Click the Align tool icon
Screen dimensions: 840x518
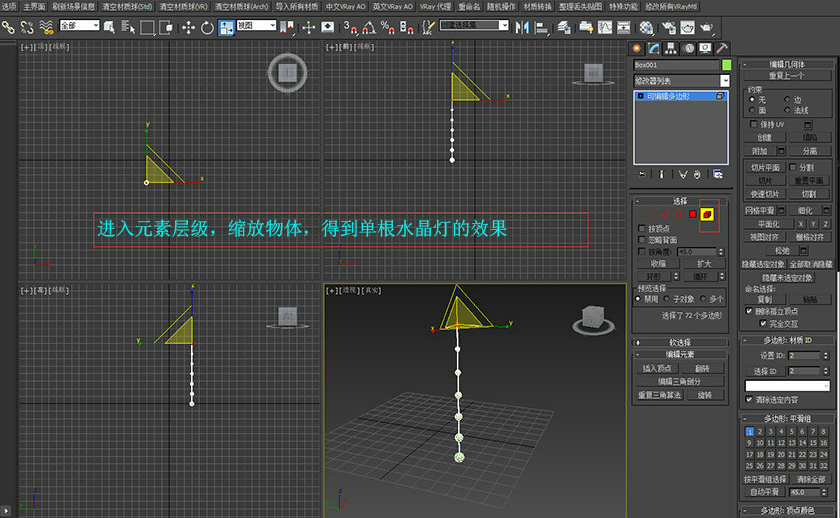pos(542,27)
